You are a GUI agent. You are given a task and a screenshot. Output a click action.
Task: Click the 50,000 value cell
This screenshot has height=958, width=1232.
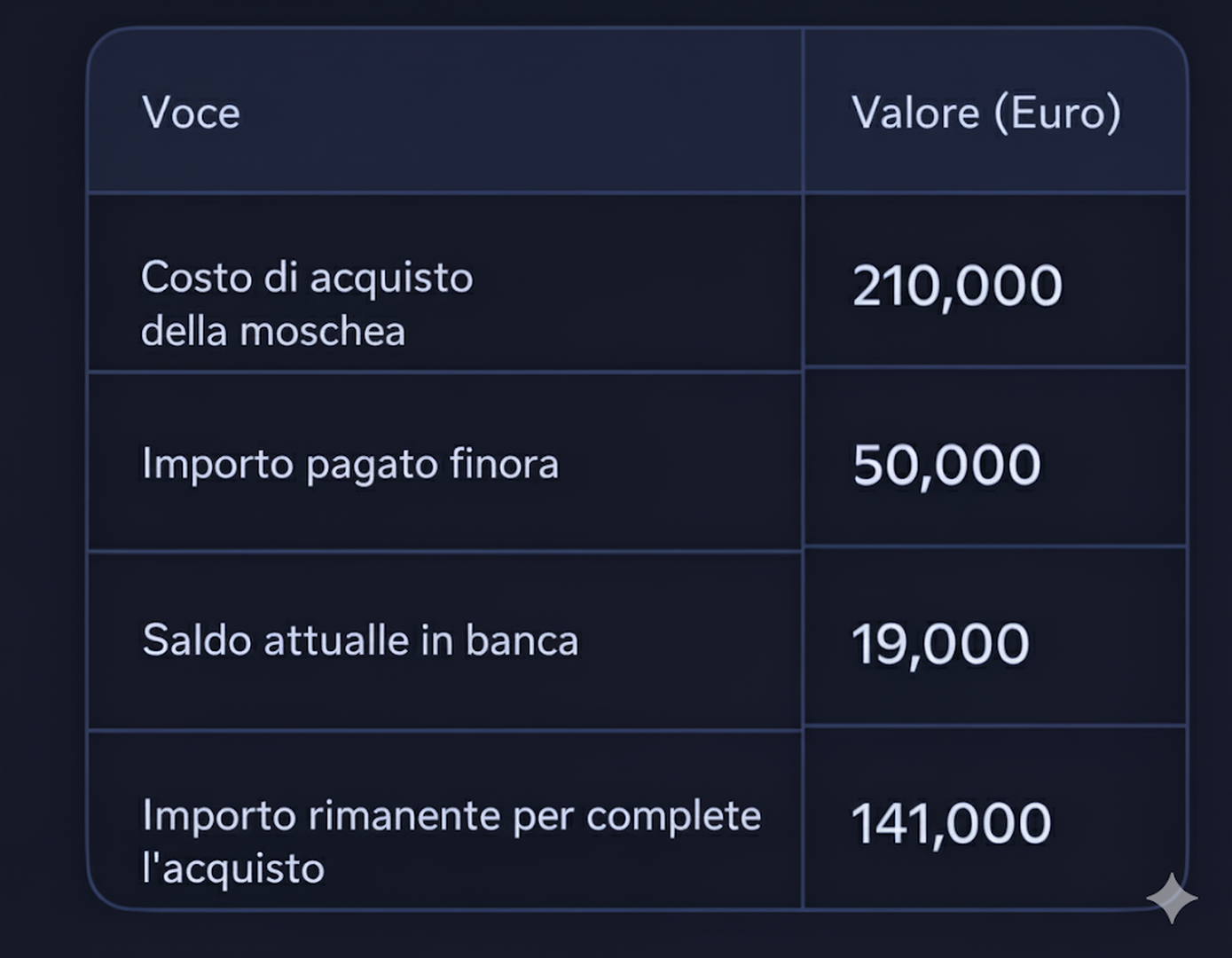[x=946, y=464]
